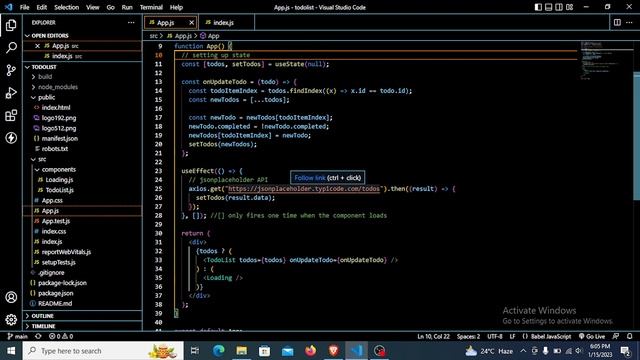This screenshot has width=640, height=360.
Task: Click the editor vertical scrollbar
Action: pos(636,136)
